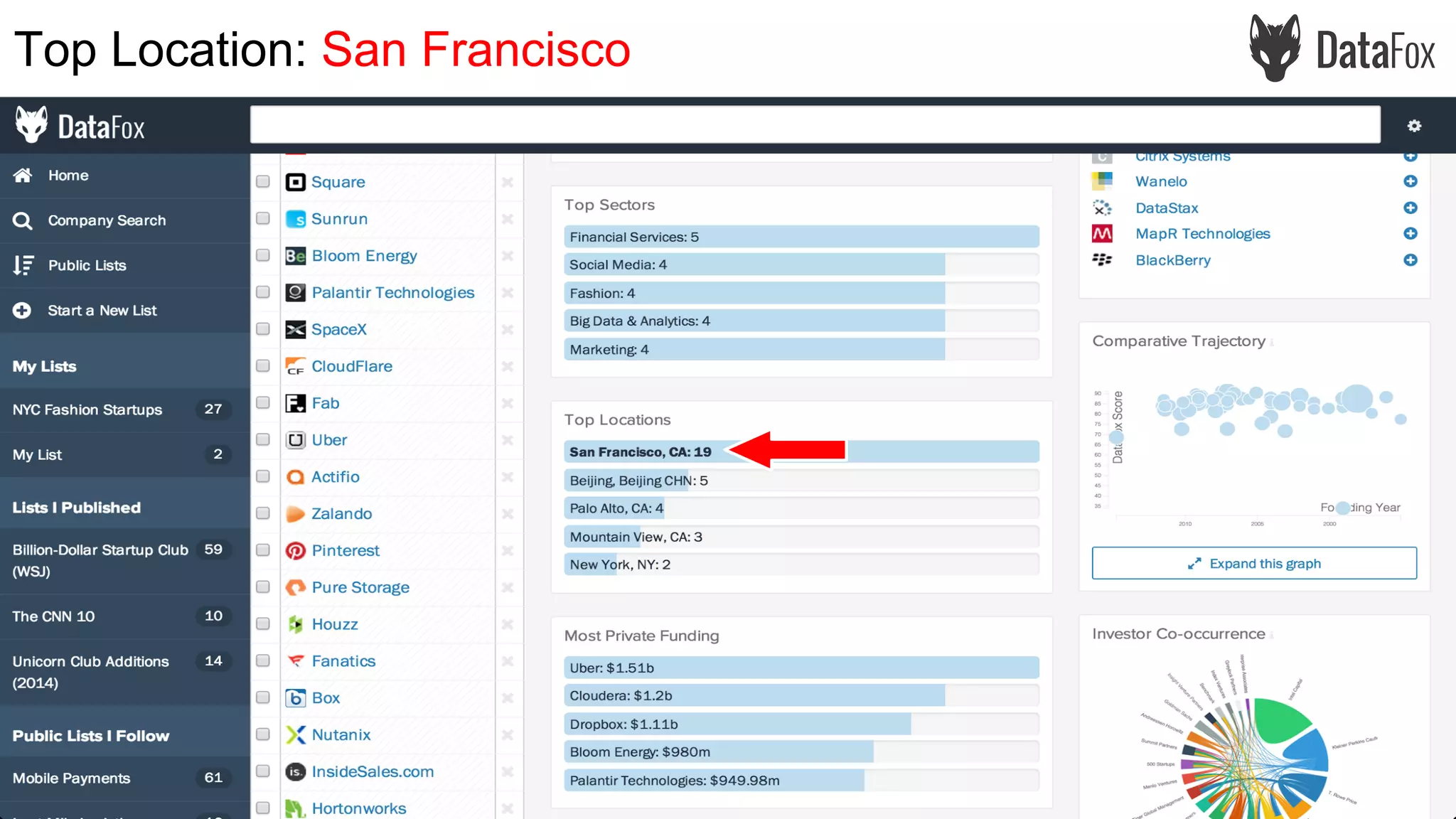Viewport: 1456px width, 819px height.
Task: Click the top search input field
Action: tap(815, 124)
